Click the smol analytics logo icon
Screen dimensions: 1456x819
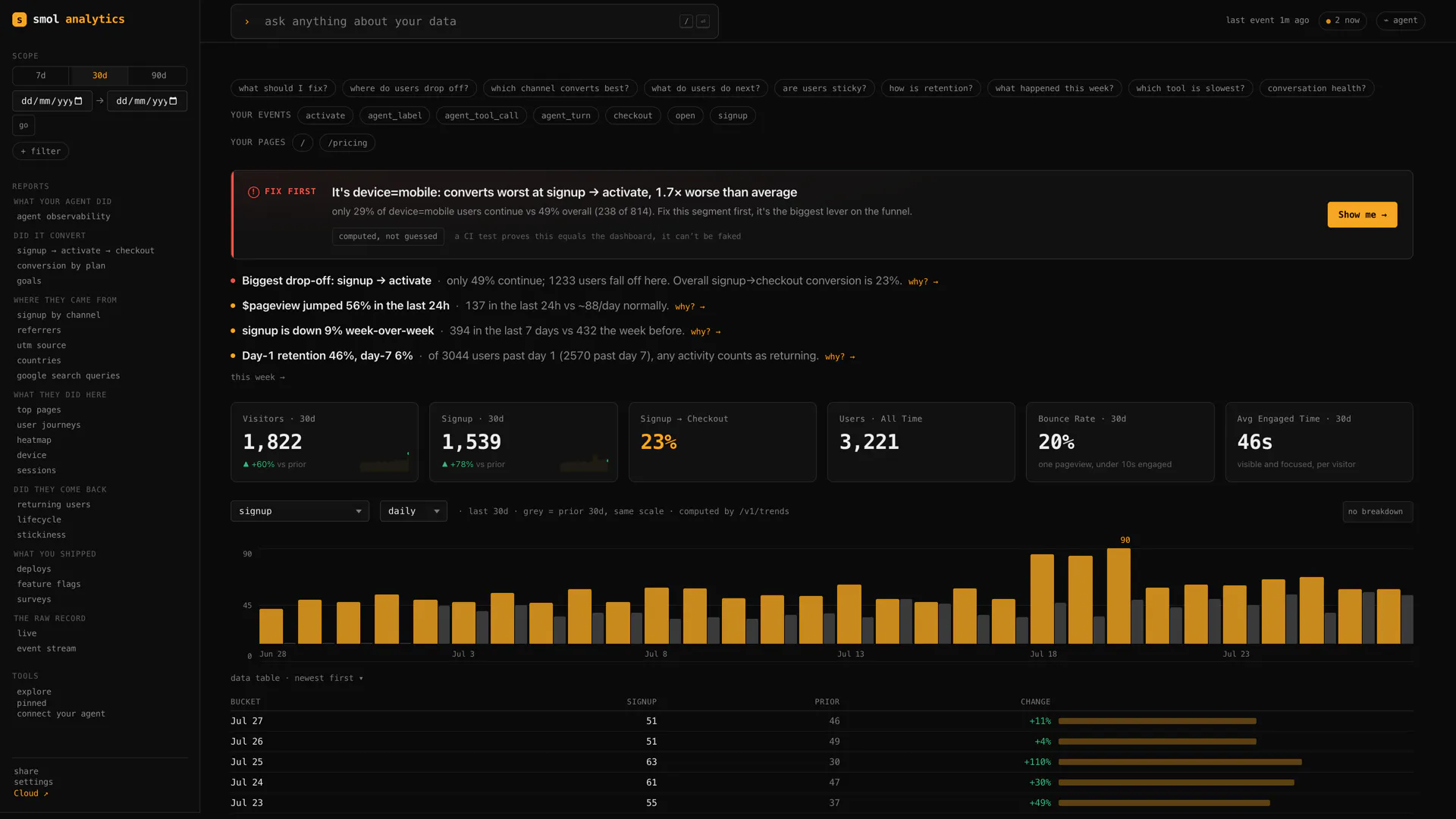(20, 20)
